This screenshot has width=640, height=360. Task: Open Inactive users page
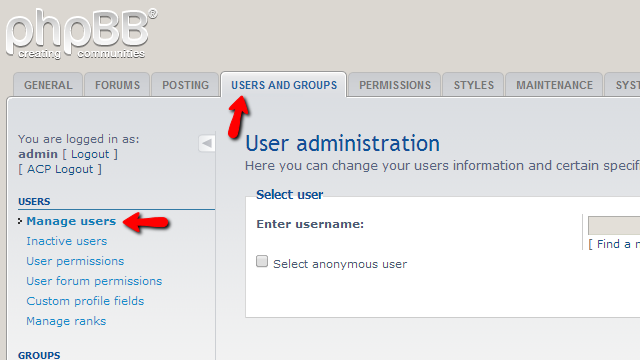coord(67,241)
